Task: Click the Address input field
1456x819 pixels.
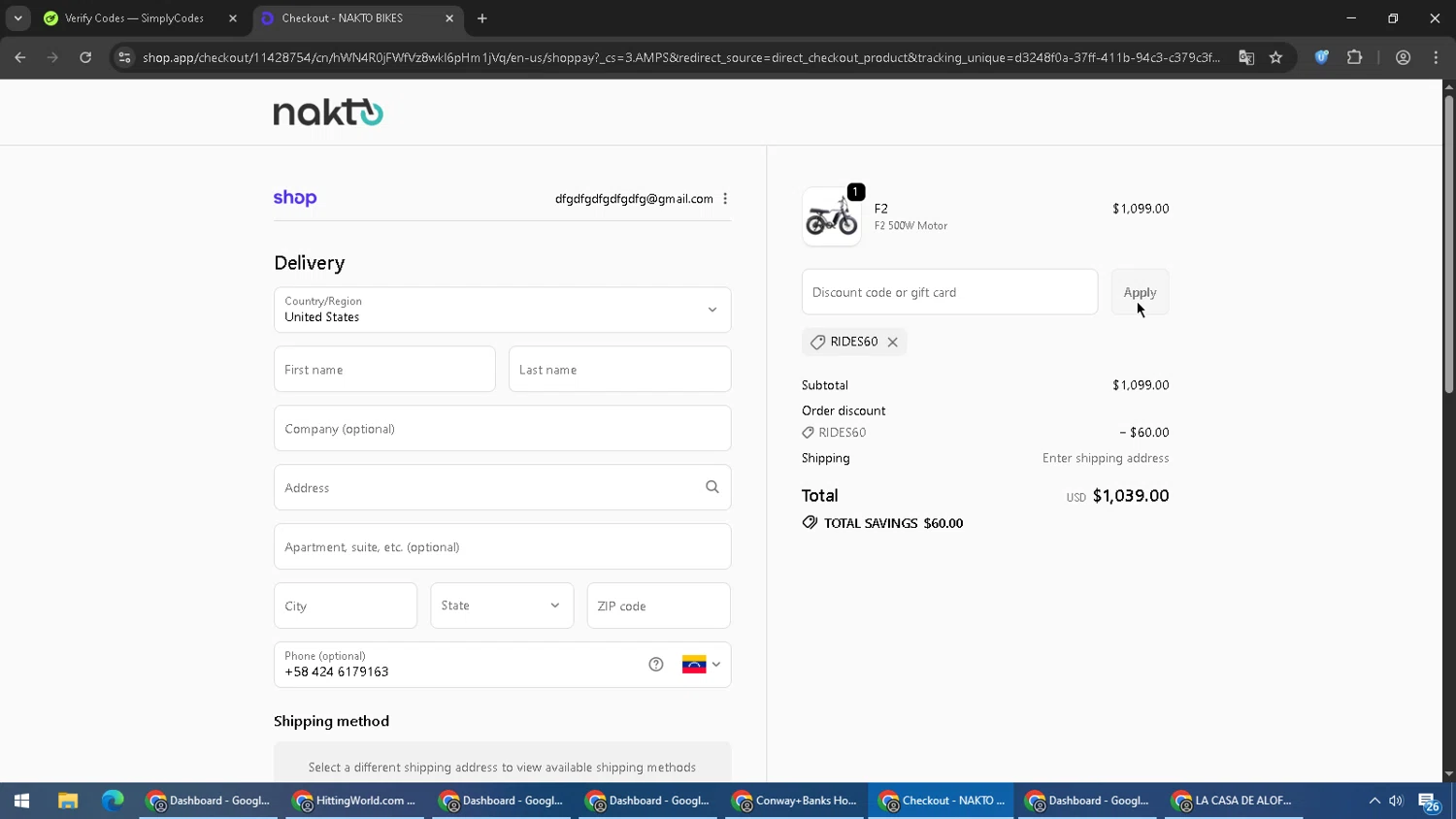Action: pos(503,488)
